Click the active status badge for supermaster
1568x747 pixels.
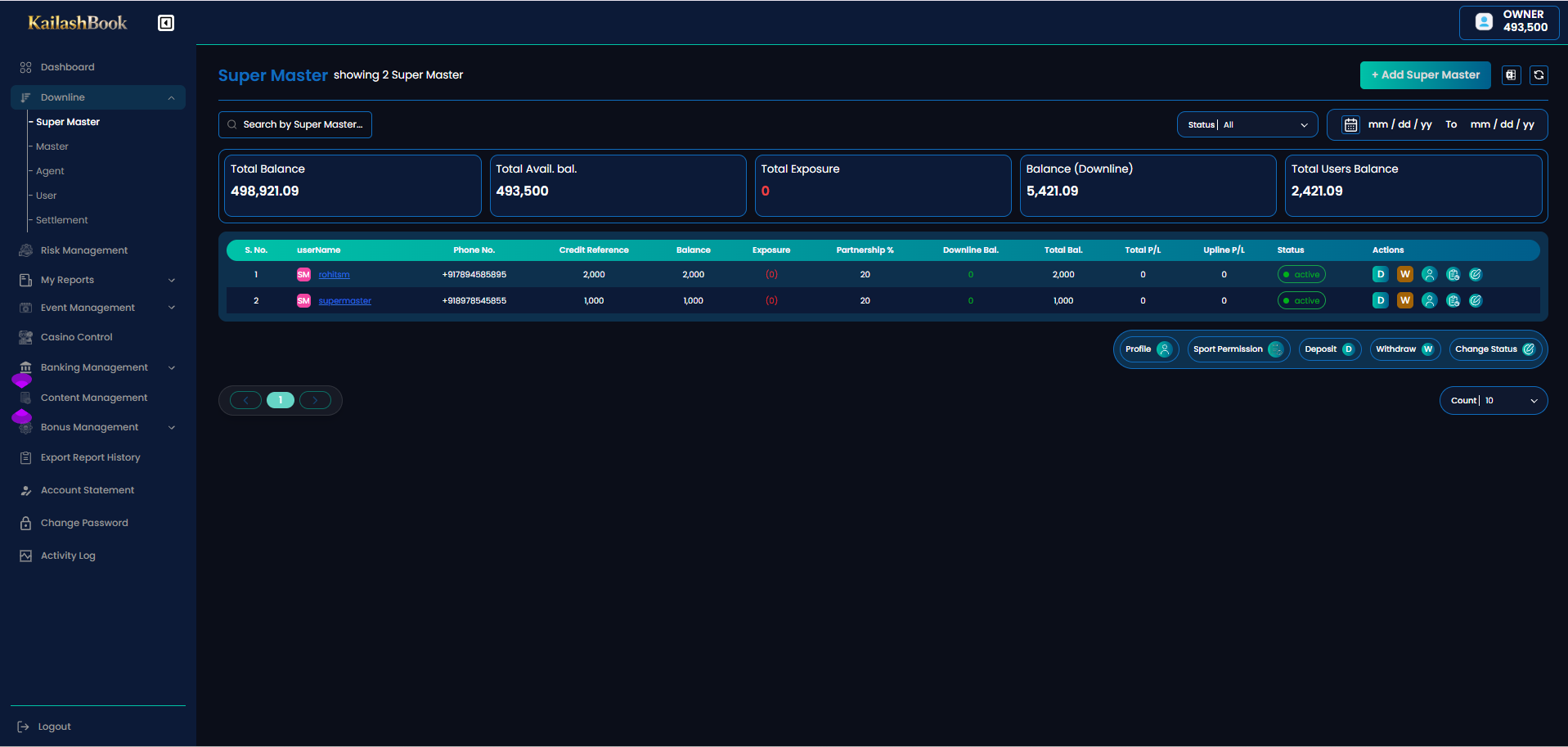[x=1301, y=301]
